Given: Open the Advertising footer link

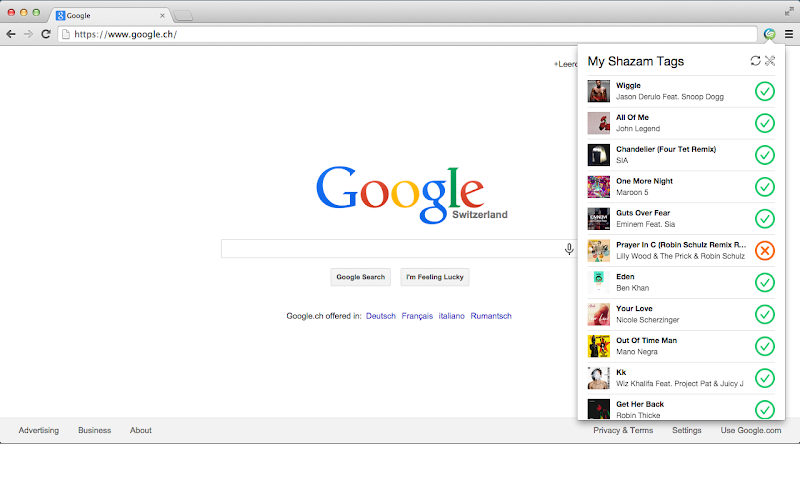Looking at the screenshot, I should pos(39,430).
